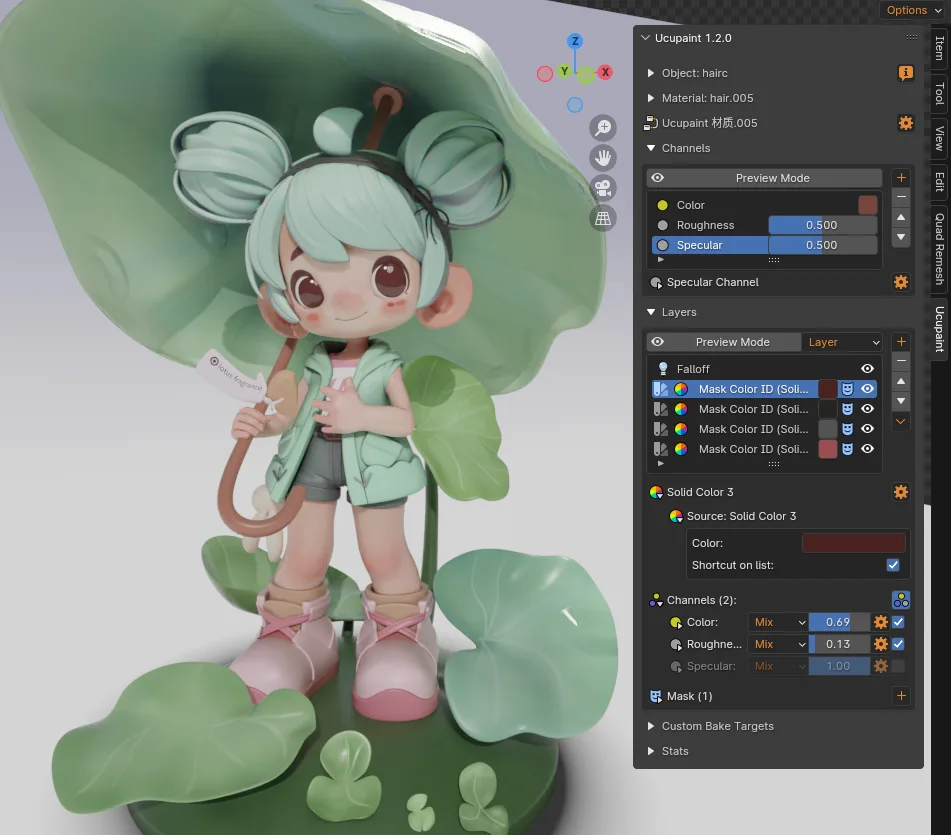The image size is (951, 835).
Task: Add new layer with plus icon
Action: (901, 342)
